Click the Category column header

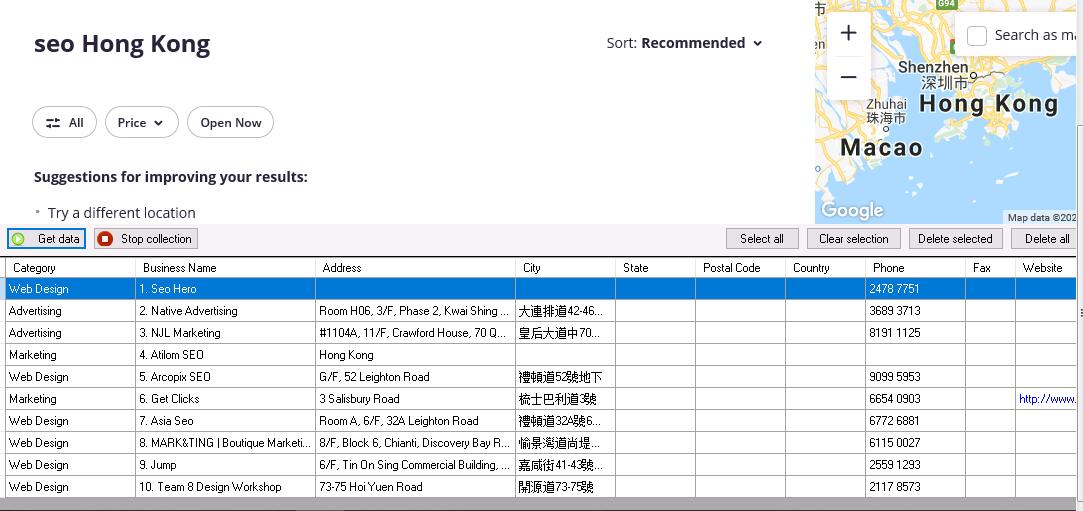[70, 268]
